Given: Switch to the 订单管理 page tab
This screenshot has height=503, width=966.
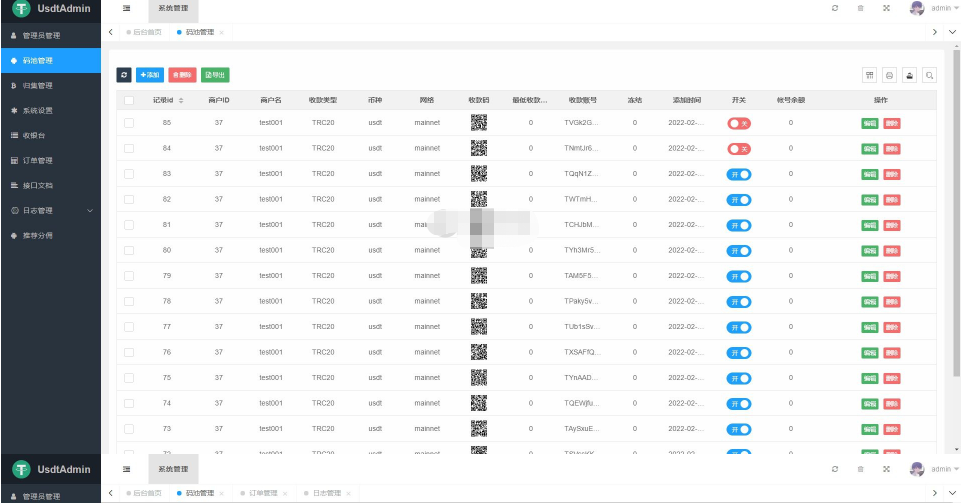Looking at the screenshot, I should coord(261,493).
